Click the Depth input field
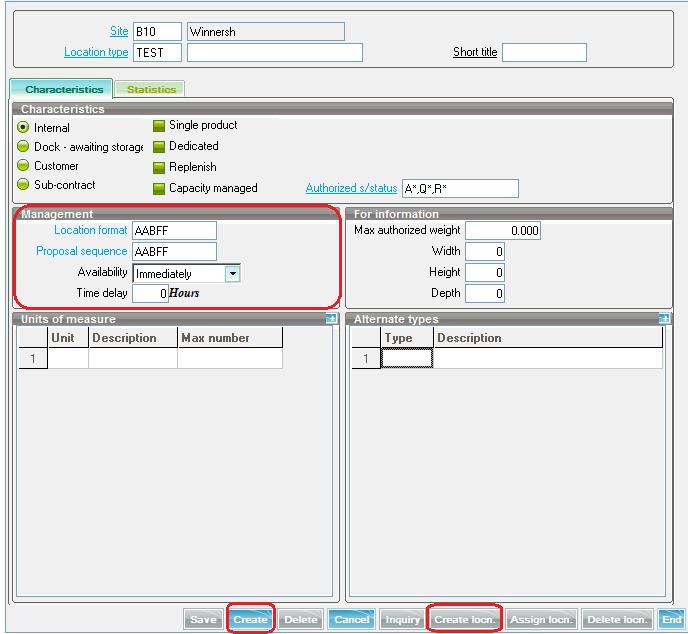This screenshot has height=634, width=688. (x=485, y=294)
